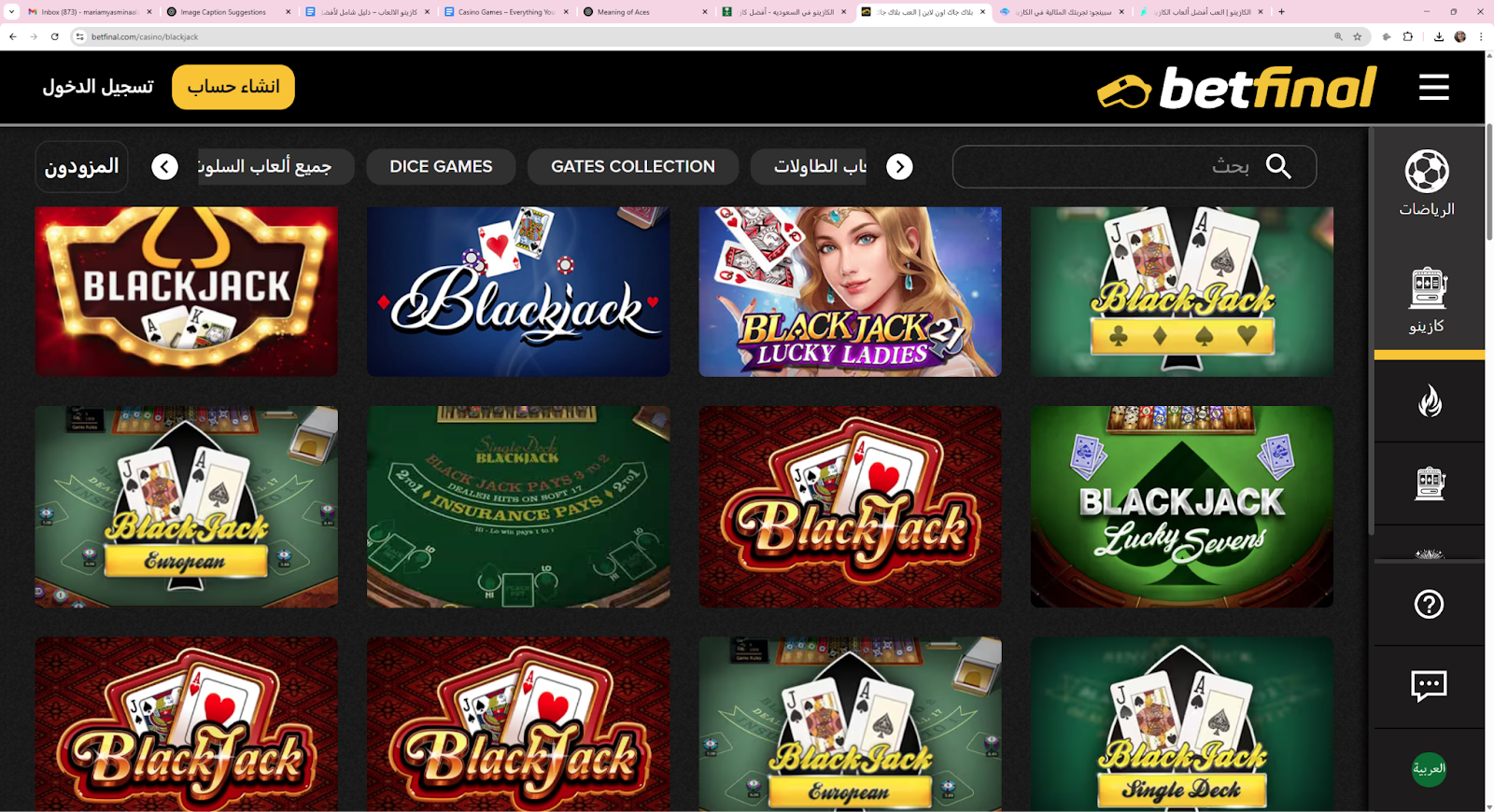Click the search magnifier icon
The height and width of the screenshot is (812, 1494).
tap(1278, 166)
